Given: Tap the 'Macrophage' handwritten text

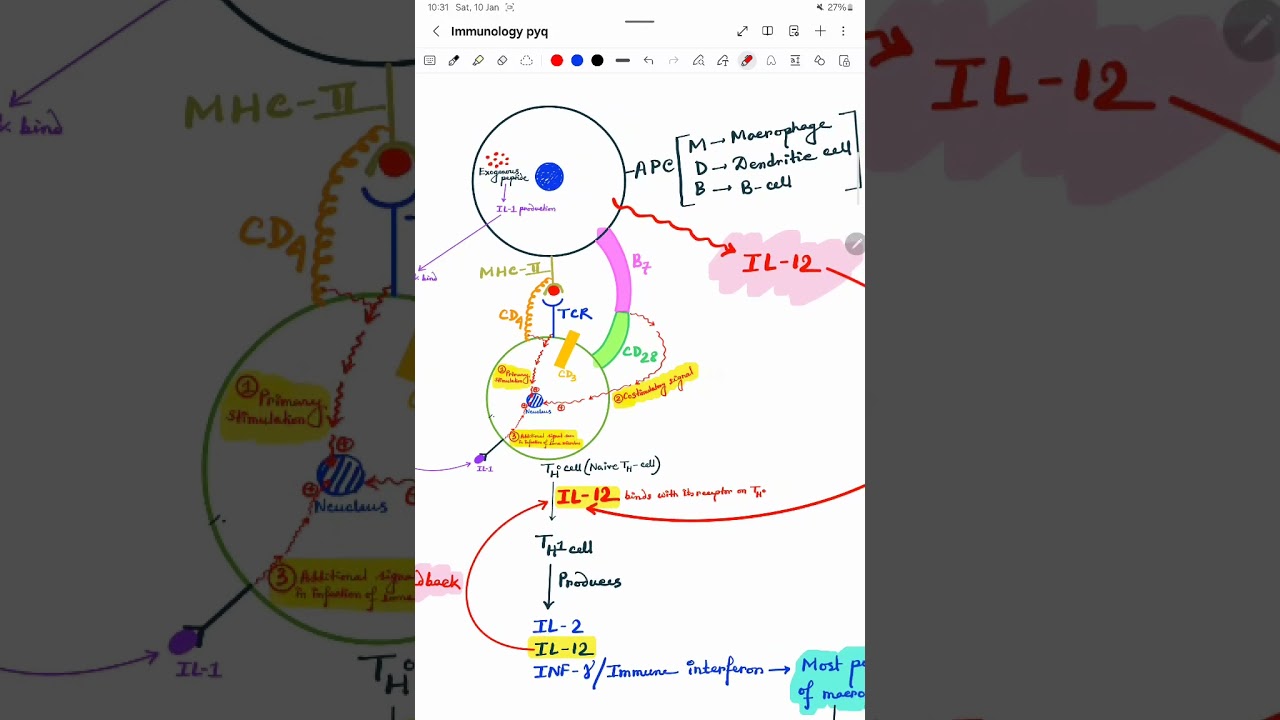Looking at the screenshot, I should (780, 134).
